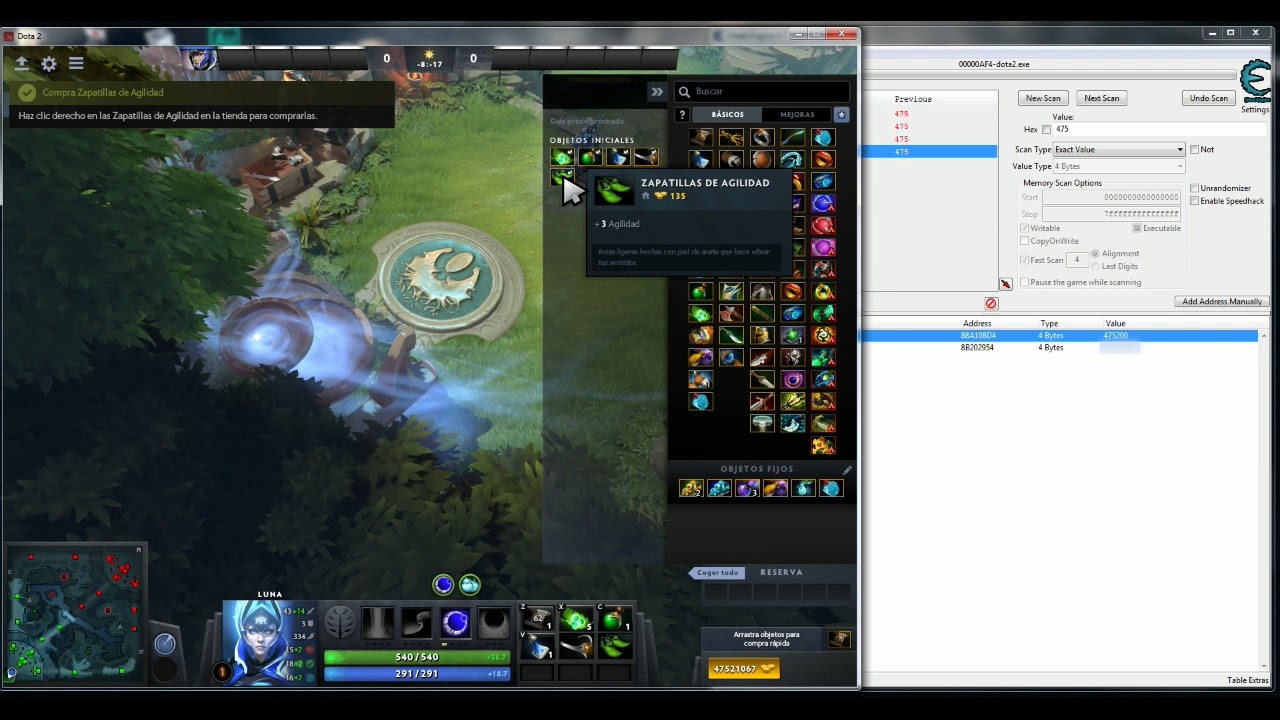Toggle the Hex checkbox
The image size is (1280, 720).
coord(1047,130)
